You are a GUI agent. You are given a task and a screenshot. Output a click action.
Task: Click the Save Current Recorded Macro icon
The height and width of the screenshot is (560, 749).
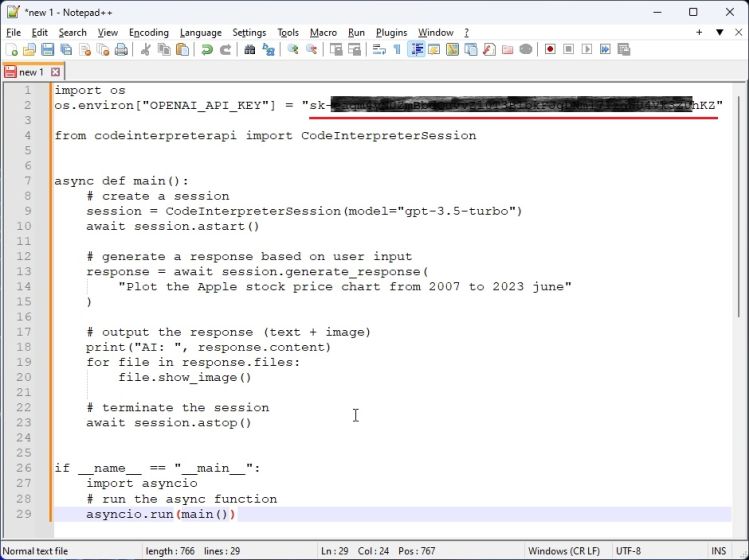pyautogui.click(x=624, y=50)
